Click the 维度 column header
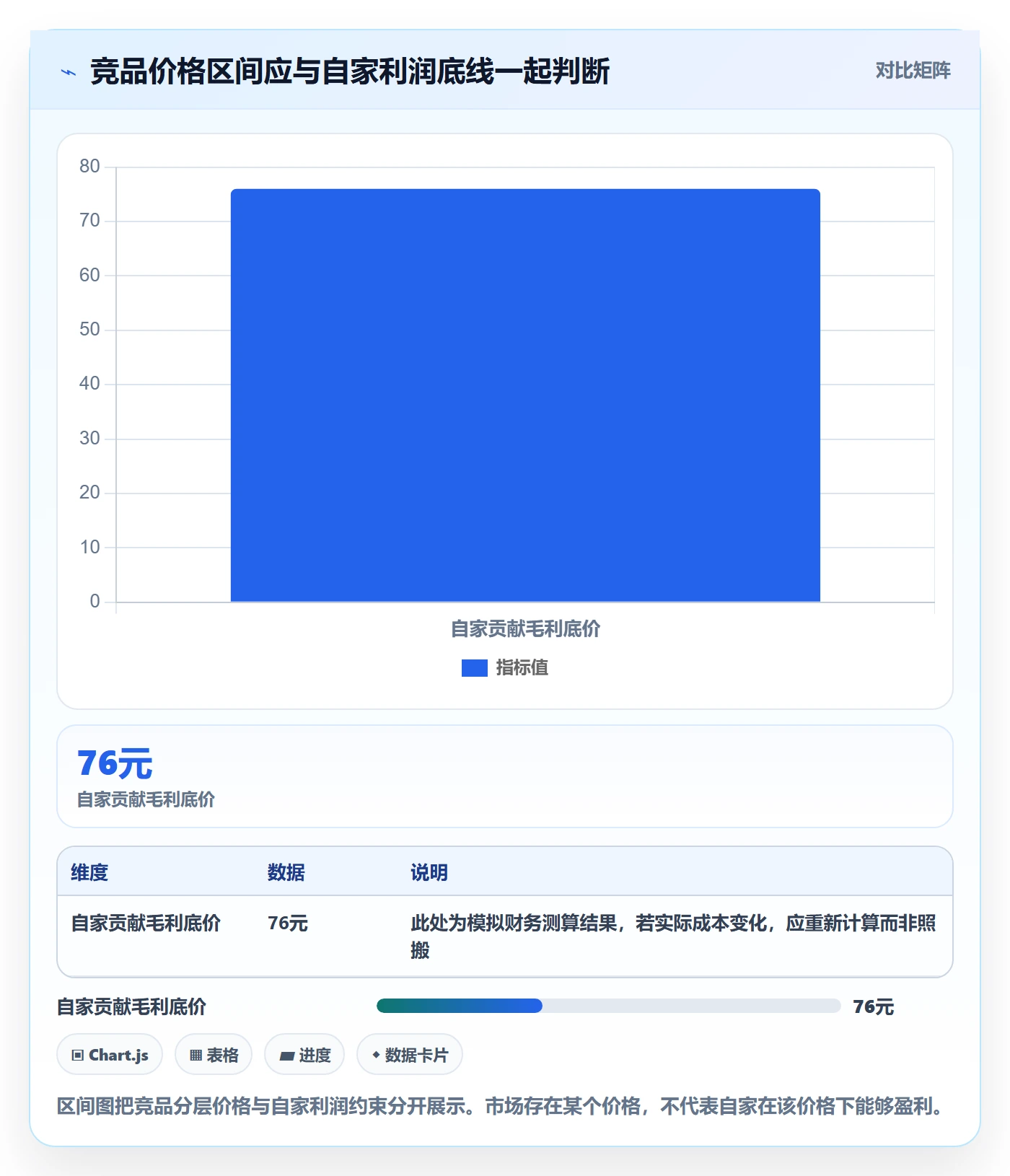 point(89,872)
